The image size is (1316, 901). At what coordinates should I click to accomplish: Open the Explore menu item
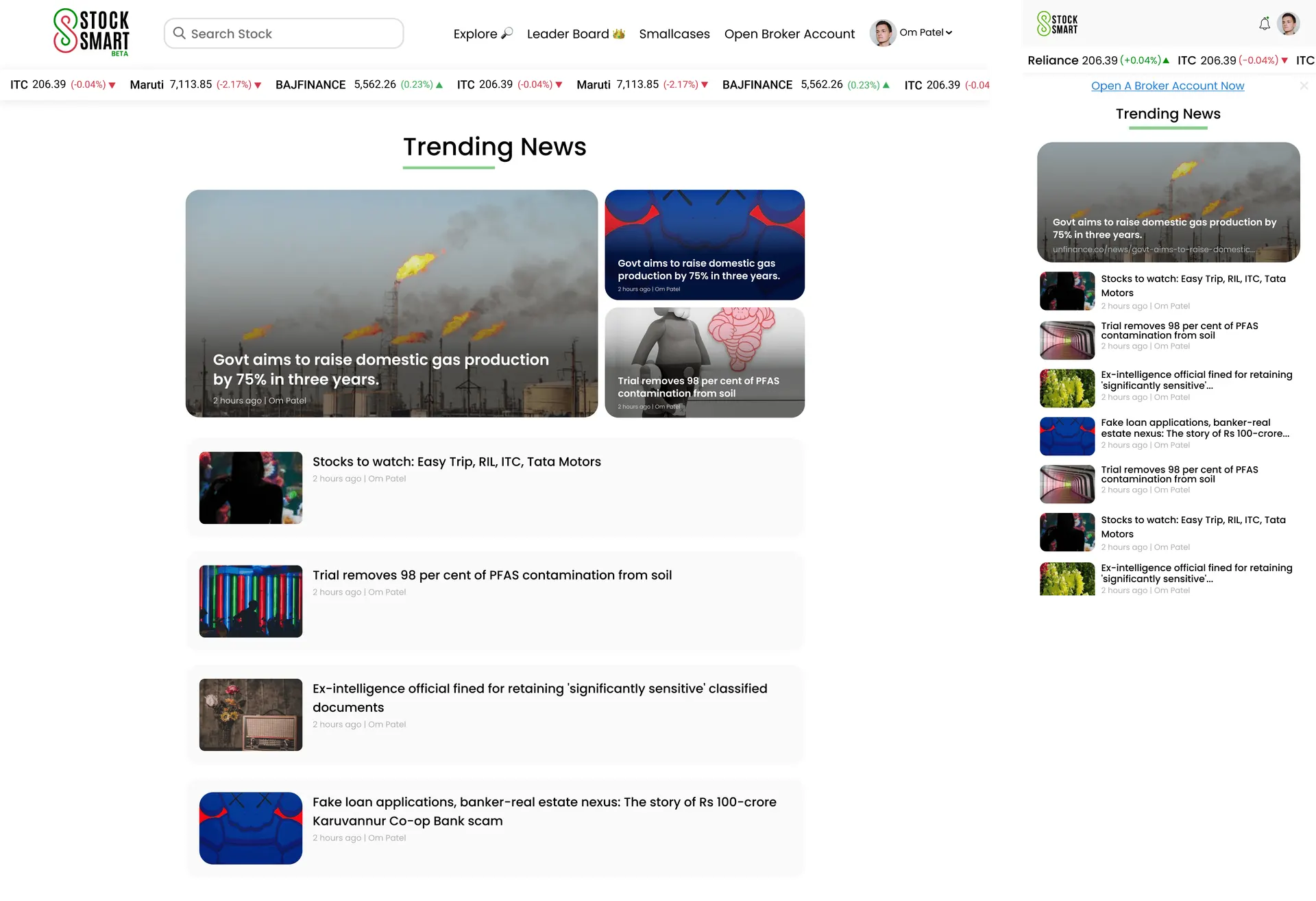click(483, 34)
